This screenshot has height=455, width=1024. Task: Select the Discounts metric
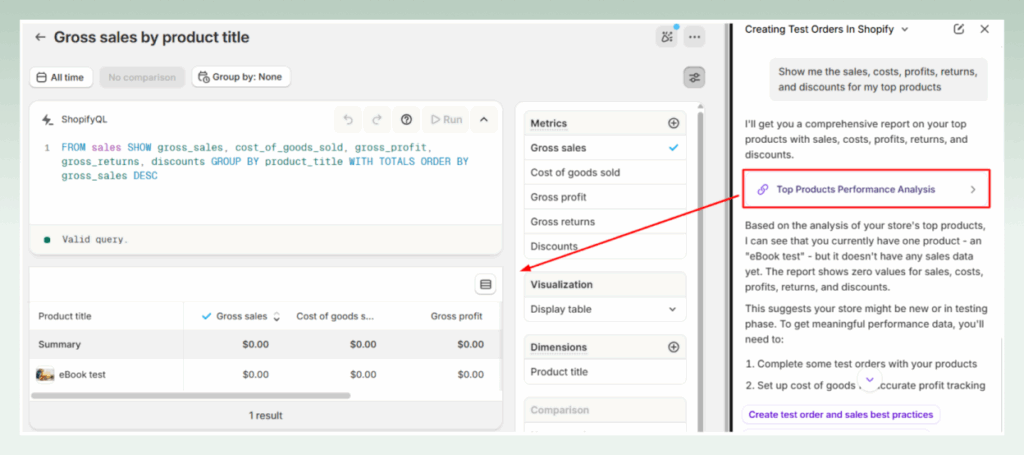[605, 246]
